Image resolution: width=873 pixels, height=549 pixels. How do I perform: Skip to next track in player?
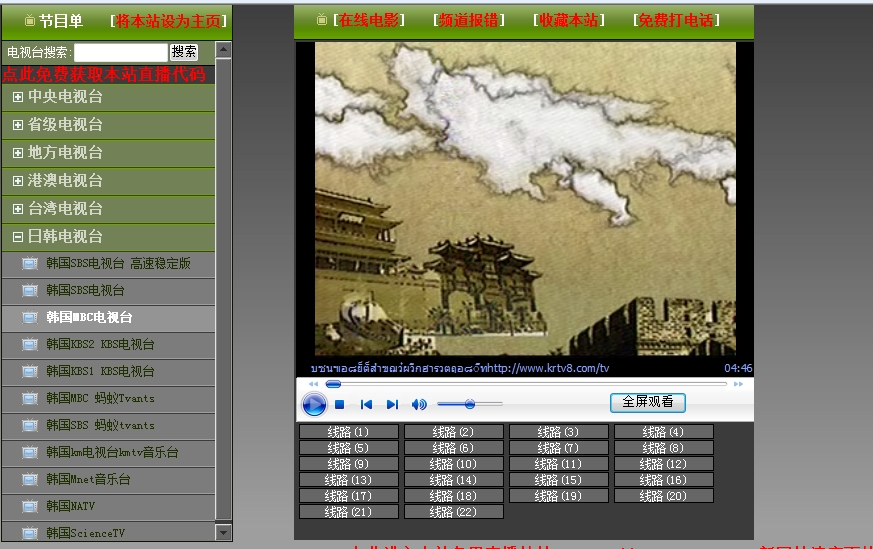coord(393,405)
